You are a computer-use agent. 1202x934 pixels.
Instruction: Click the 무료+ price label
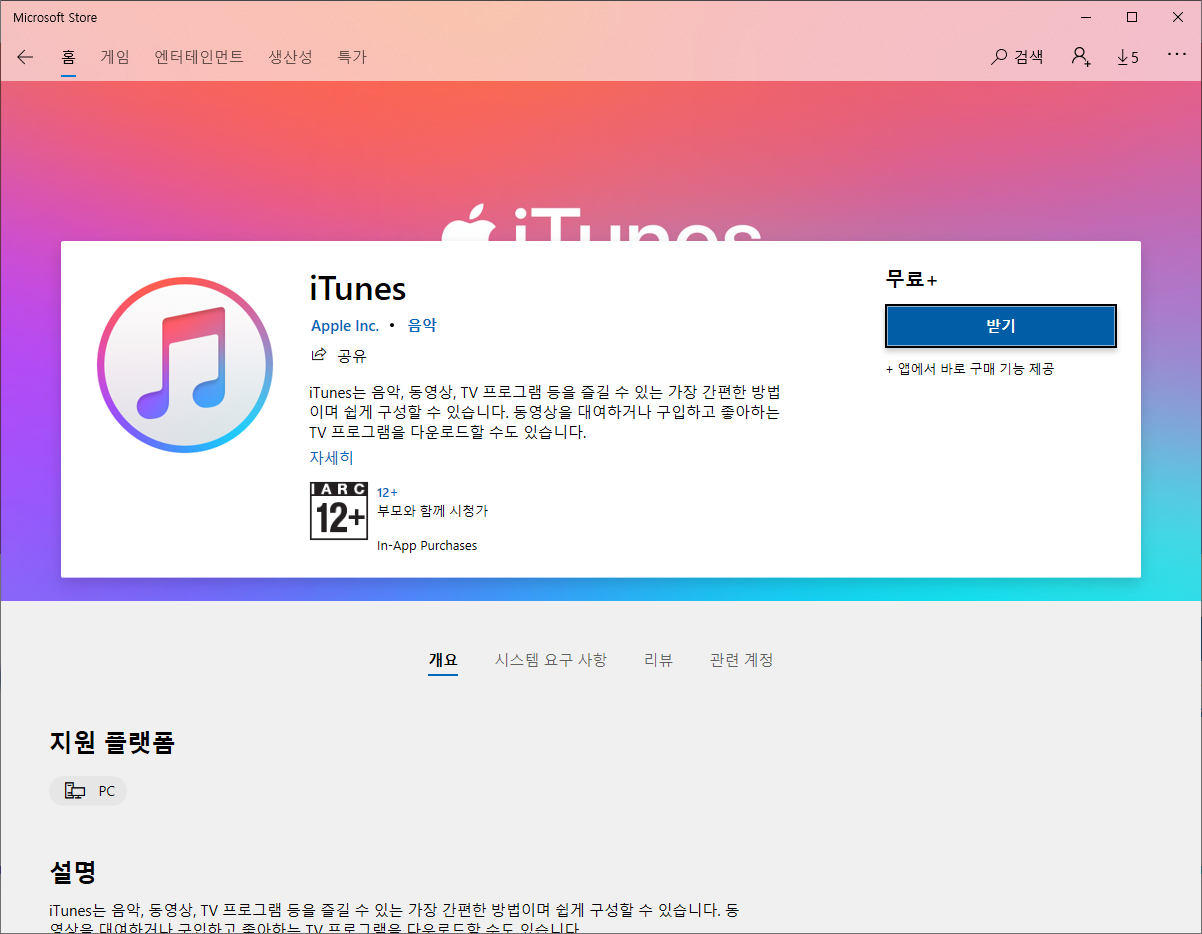tap(911, 280)
